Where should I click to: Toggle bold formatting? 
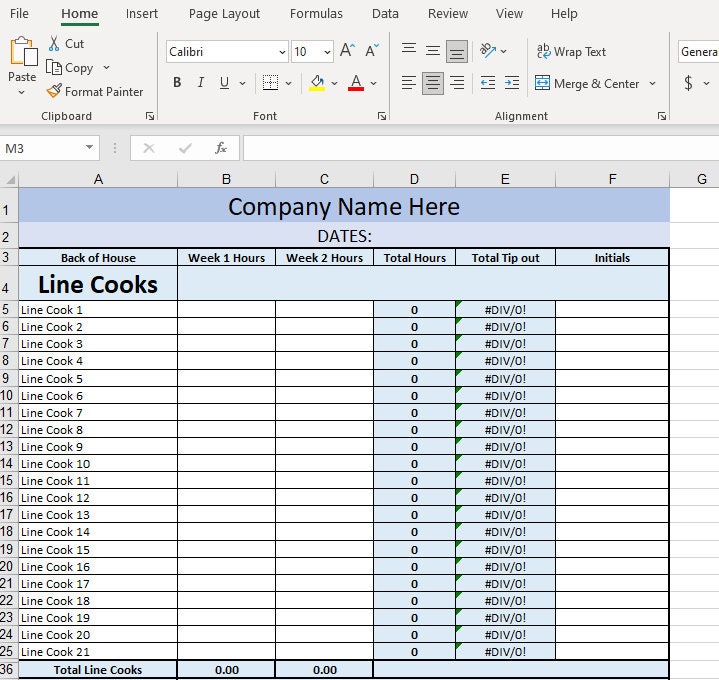177,83
